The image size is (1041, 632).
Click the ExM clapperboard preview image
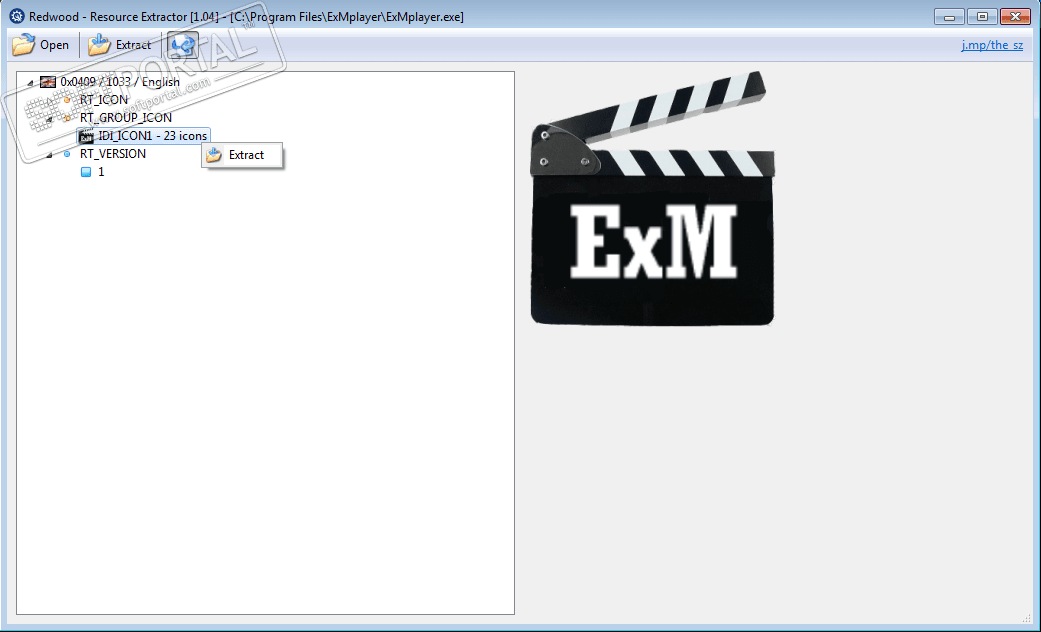(652, 198)
